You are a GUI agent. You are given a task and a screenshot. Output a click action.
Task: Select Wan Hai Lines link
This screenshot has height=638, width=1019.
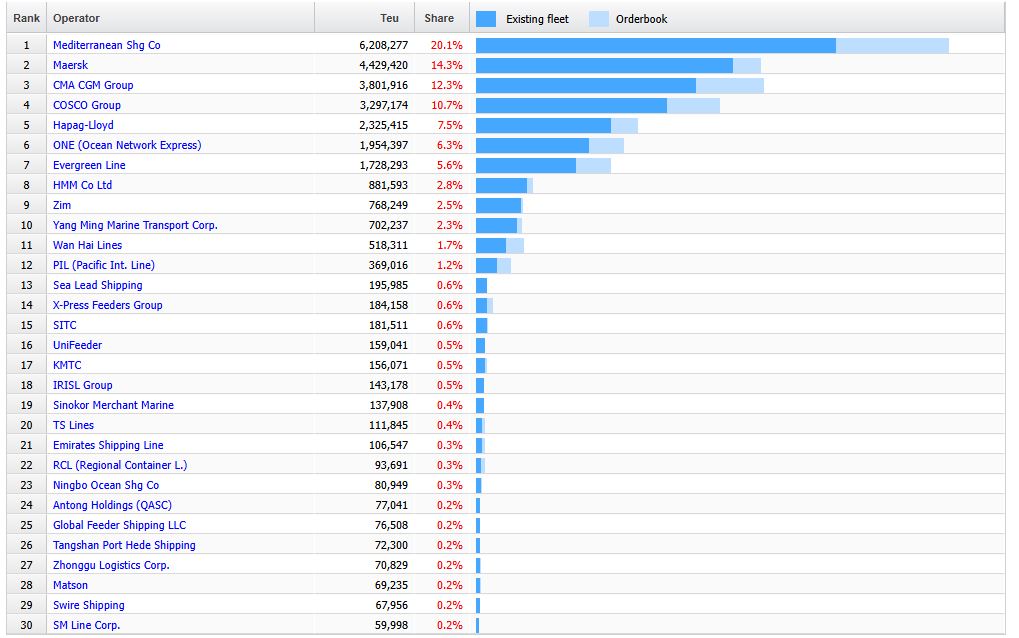click(x=87, y=245)
